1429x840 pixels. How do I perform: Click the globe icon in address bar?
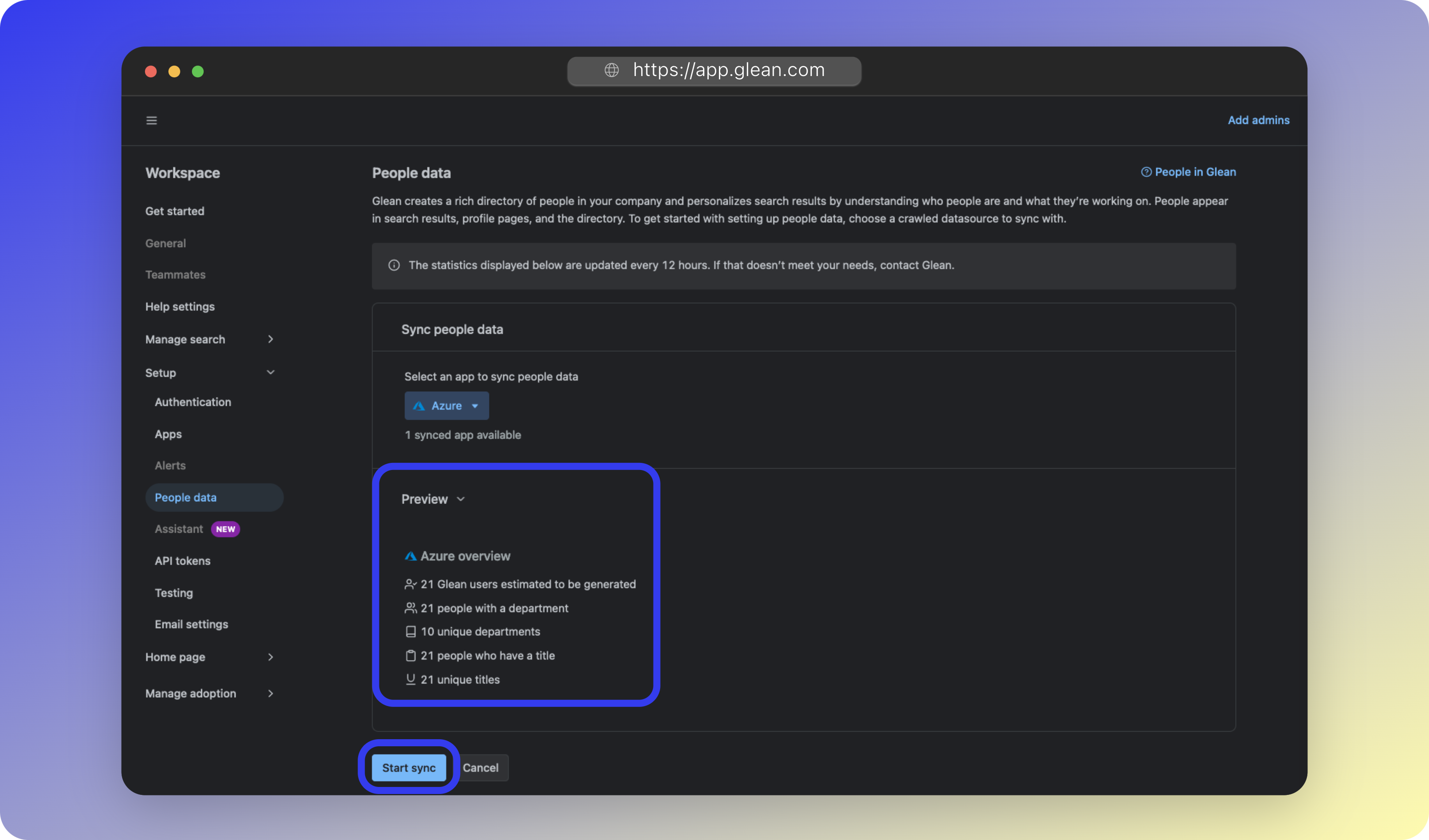[611, 70]
